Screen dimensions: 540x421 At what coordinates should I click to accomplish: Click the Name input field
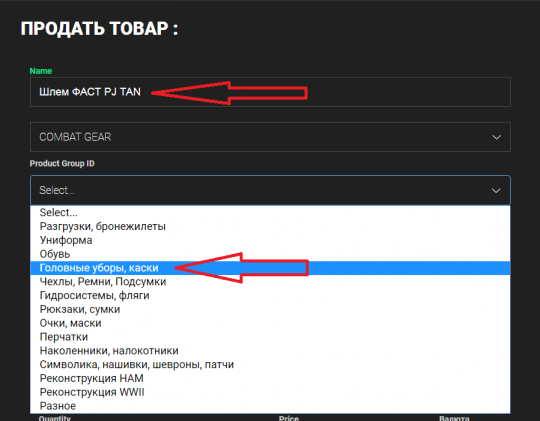pos(270,92)
